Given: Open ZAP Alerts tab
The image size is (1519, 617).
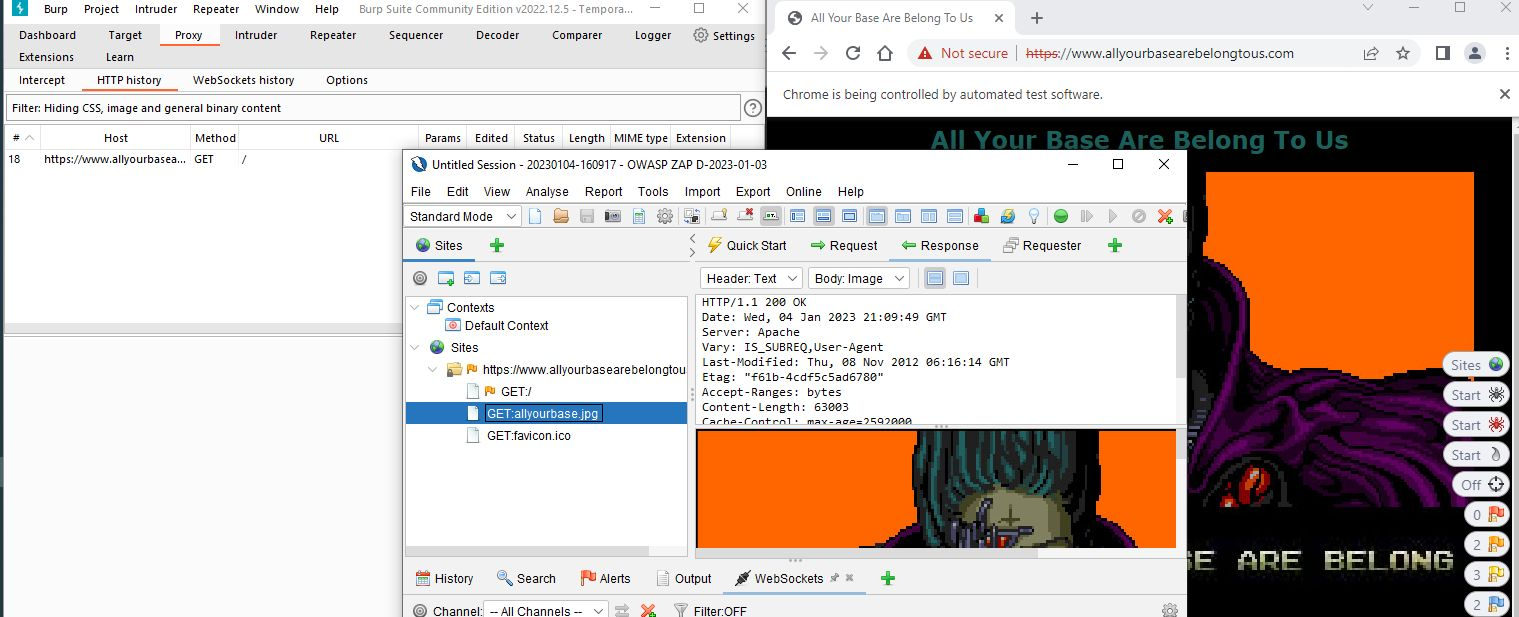Looking at the screenshot, I should coord(605,578).
